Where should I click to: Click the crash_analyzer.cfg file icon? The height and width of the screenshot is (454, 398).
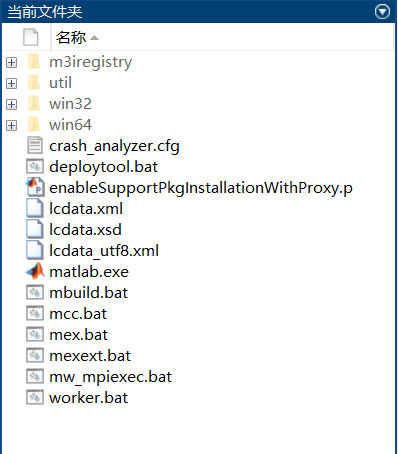(35, 146)
